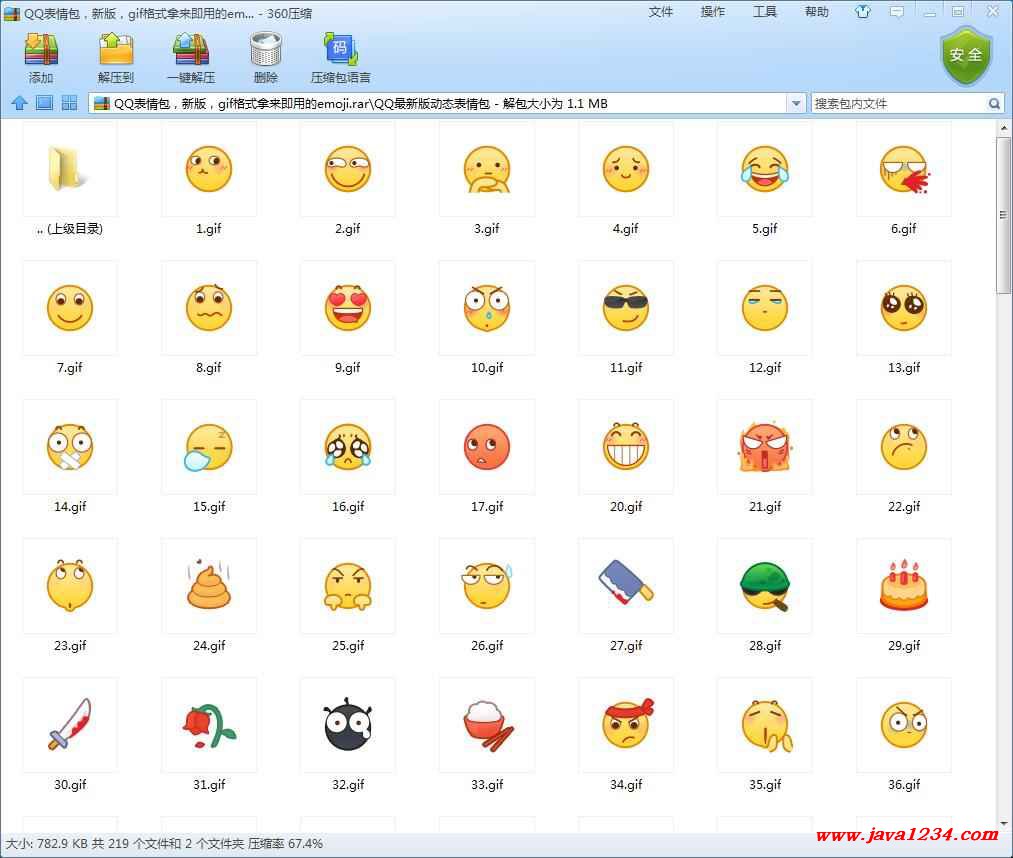Switch to thumbnail grid view icon
Image resolution: width=1013 pixels, height=858 pixels.
tap(69, 103)
